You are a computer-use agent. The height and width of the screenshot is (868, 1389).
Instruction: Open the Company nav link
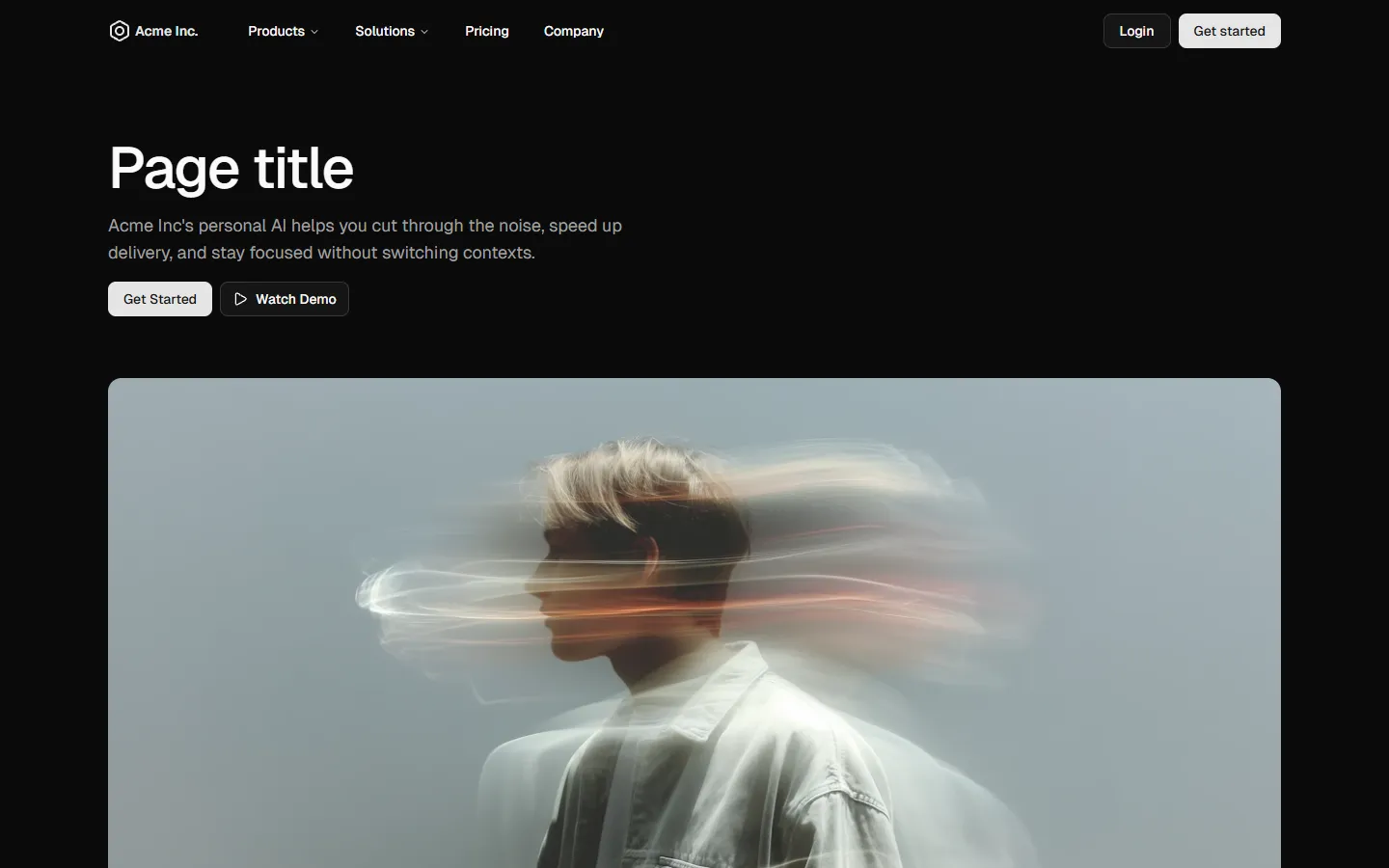click(x=574, y=31)
